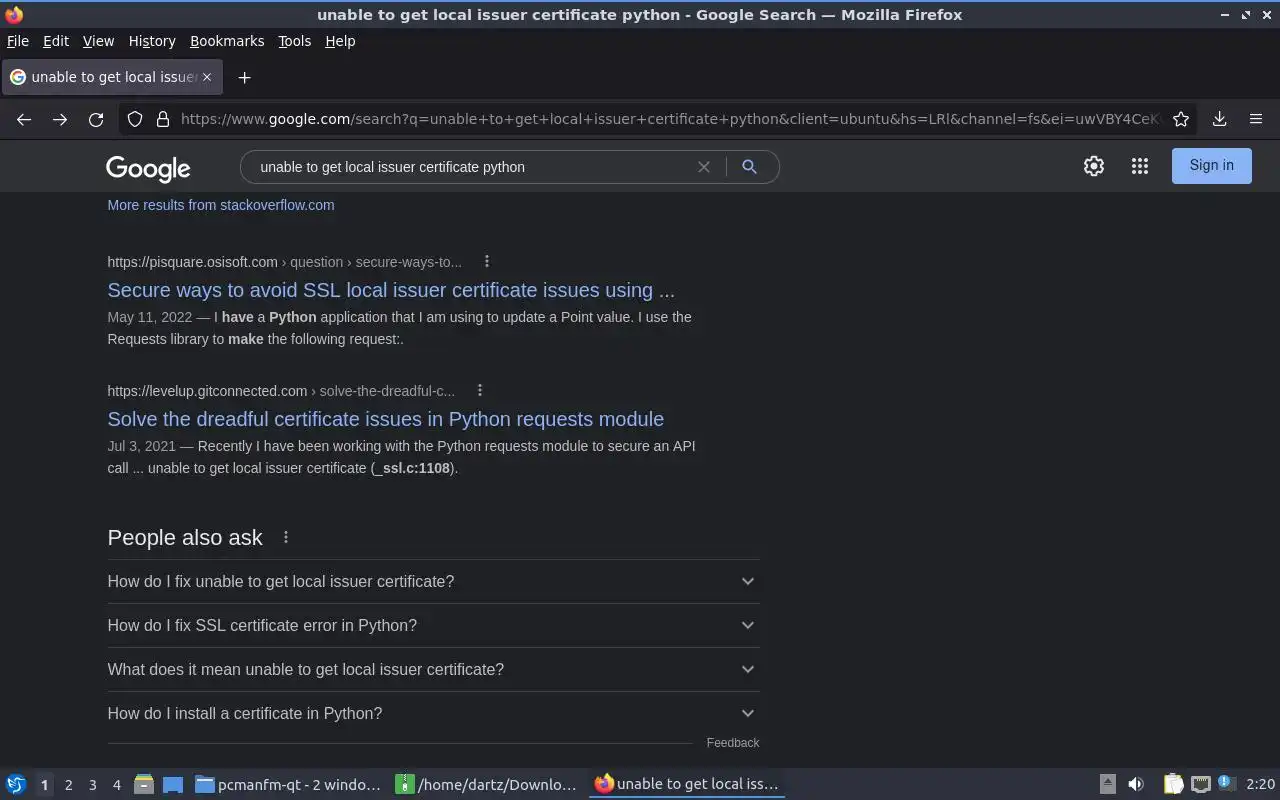Screen dimensions: 1280x800
Task: View site security padlock info
Action: click(x=163, y=119)
